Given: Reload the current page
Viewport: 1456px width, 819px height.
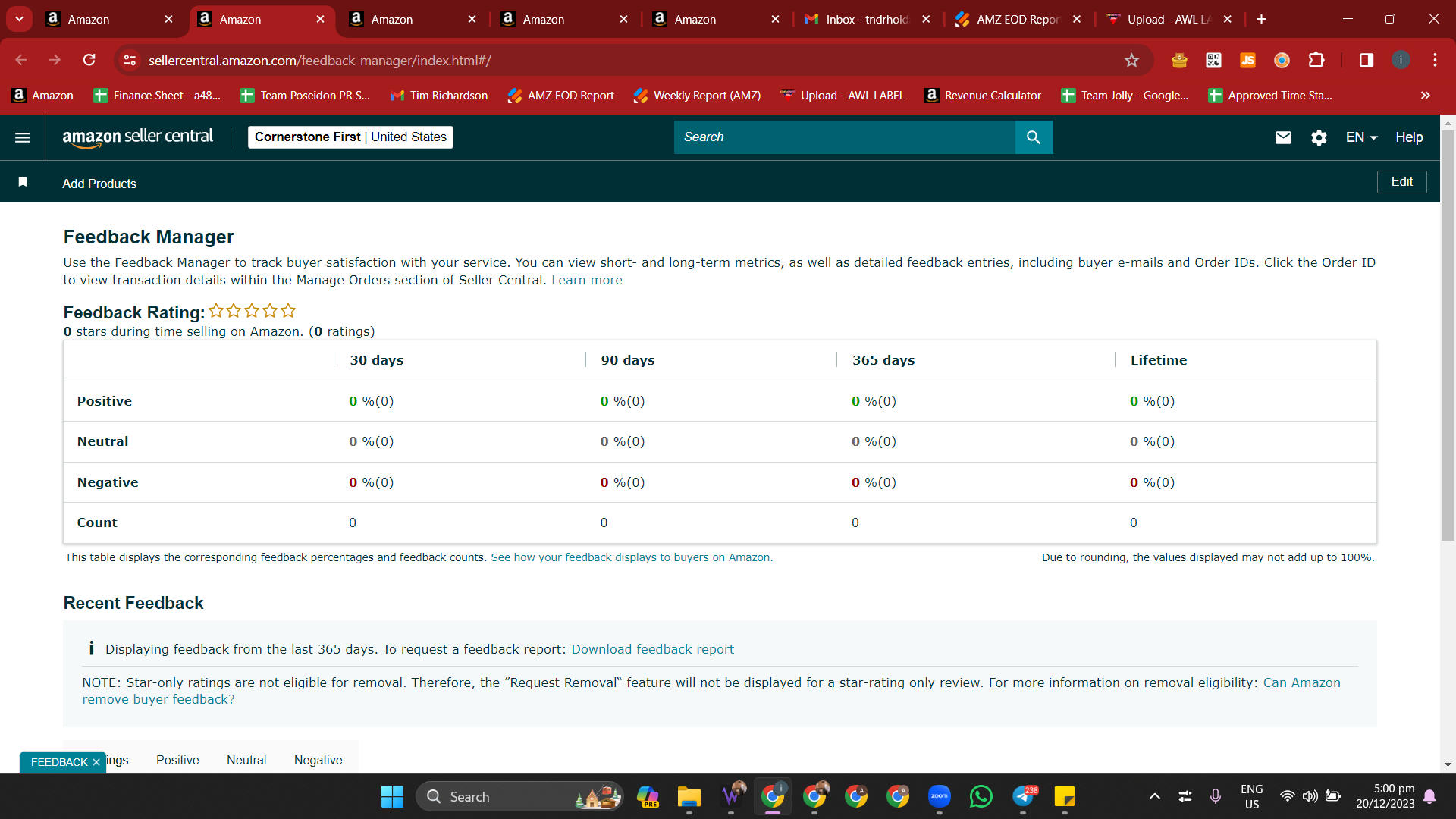Looking at the screenshot, I should pos(89,60).
